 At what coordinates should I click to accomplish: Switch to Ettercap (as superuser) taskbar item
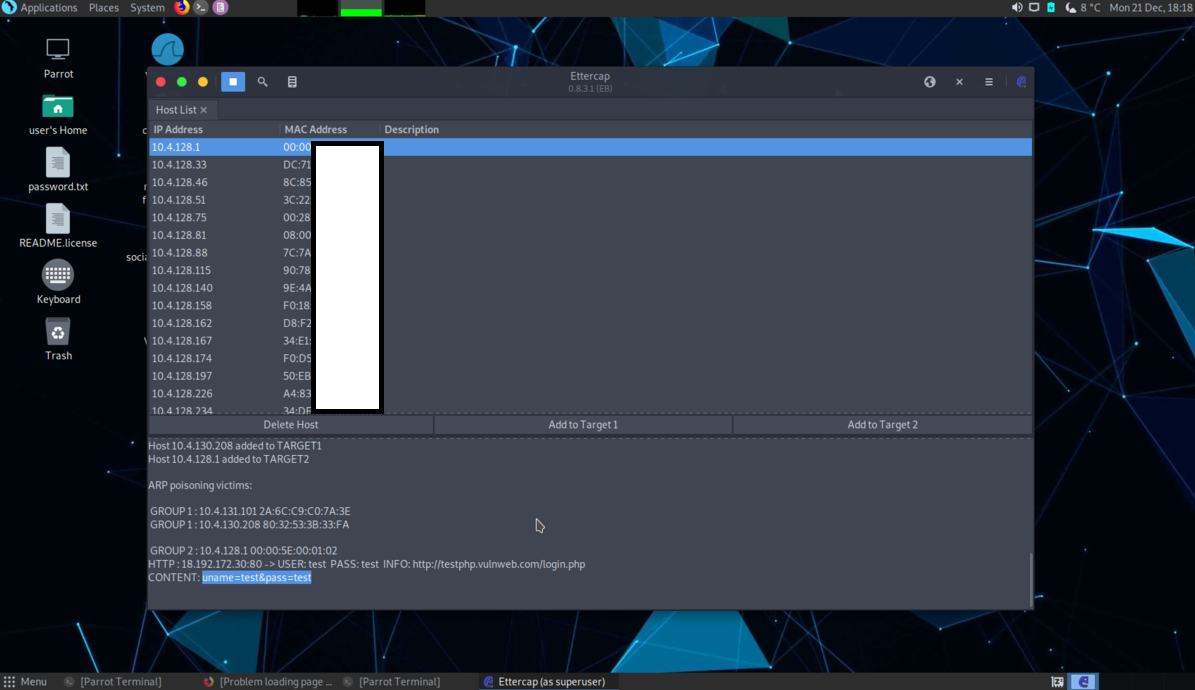pos(544,682)
